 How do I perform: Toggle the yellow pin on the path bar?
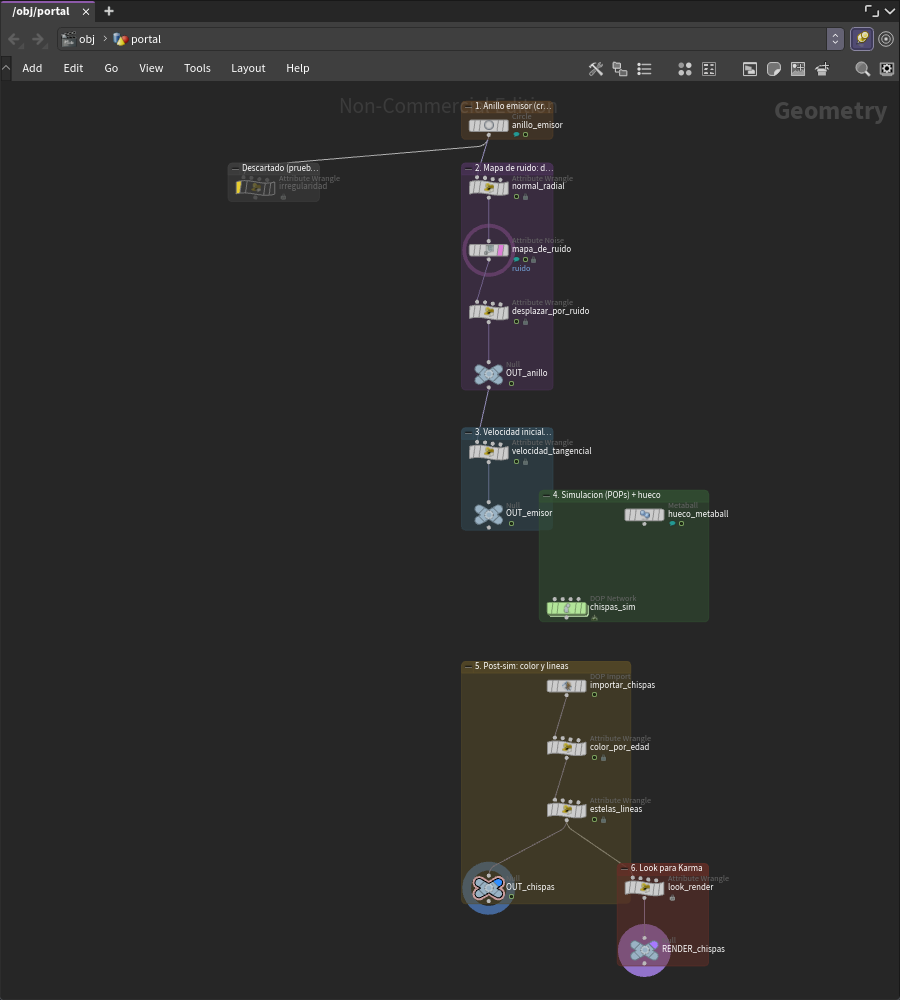click(x=862, y=39)
